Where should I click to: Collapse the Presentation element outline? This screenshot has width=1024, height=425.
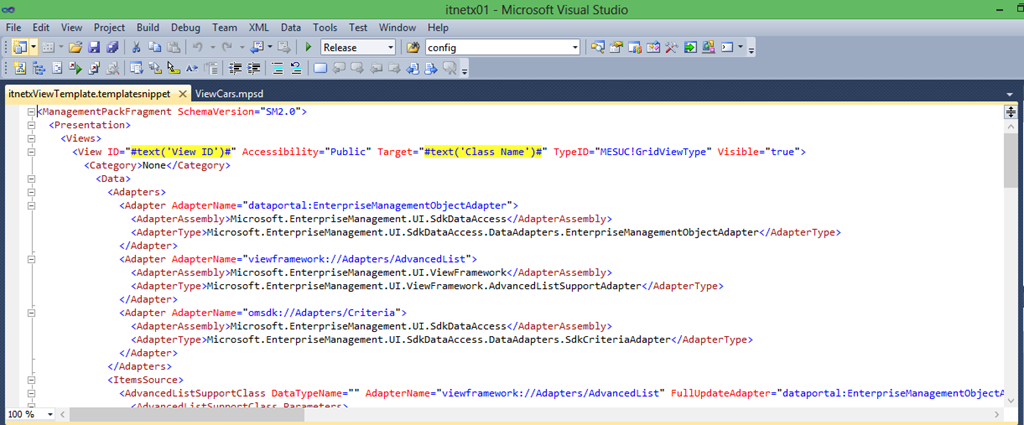click(x=31, y=125)
